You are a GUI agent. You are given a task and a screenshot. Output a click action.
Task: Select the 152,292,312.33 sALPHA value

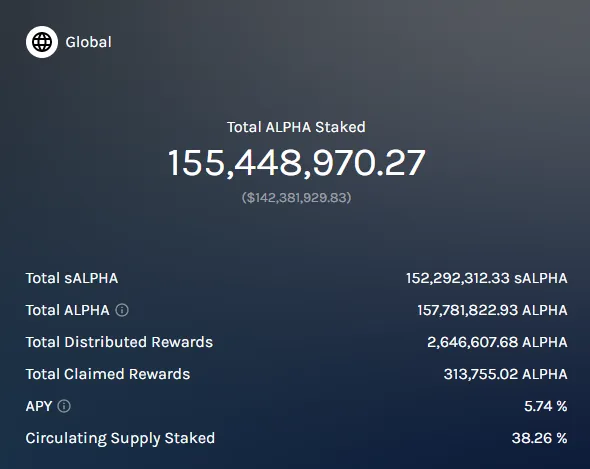point(487,279)
